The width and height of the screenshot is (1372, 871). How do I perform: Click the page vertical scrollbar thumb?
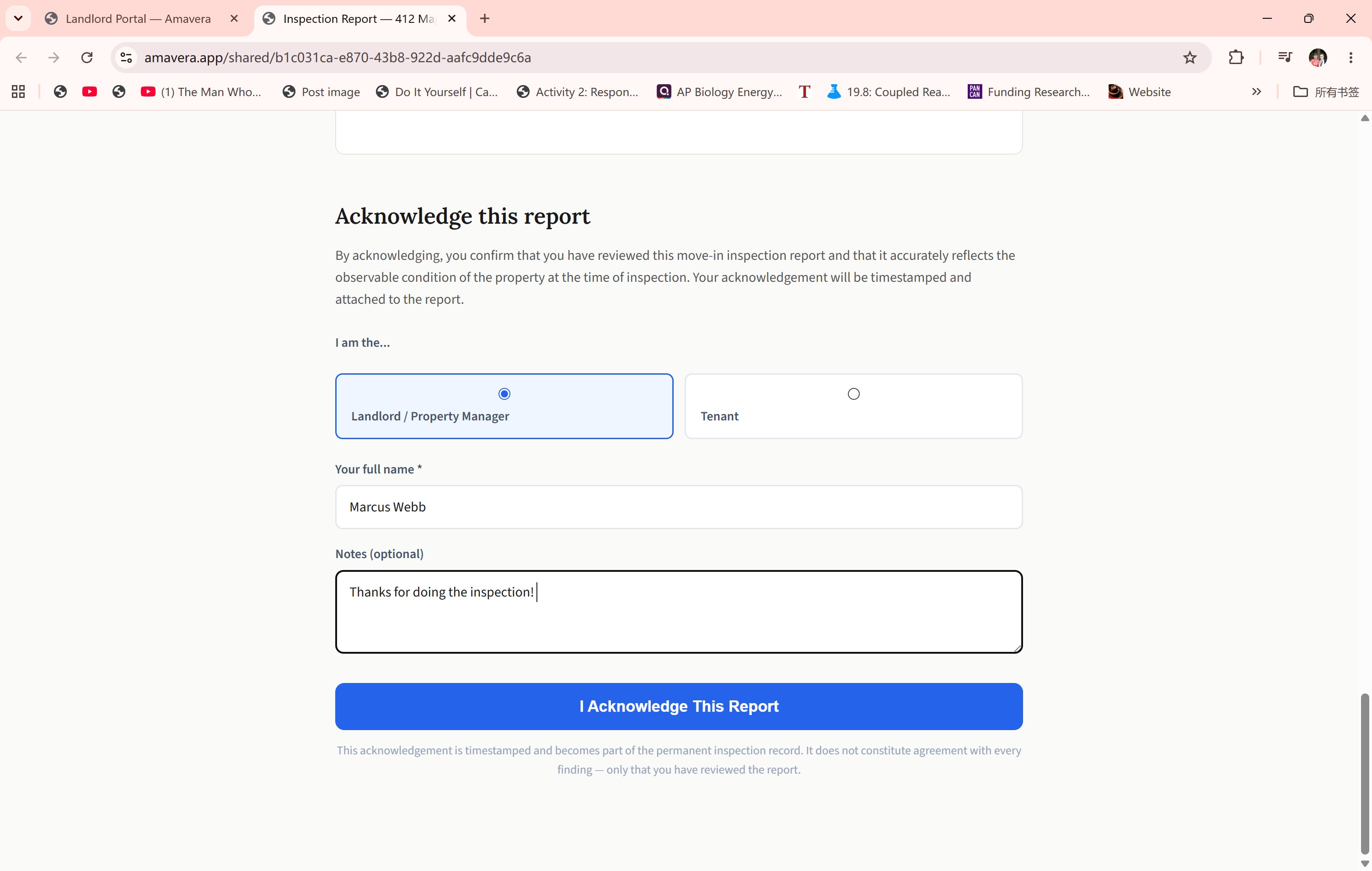tap(1365, 774)
